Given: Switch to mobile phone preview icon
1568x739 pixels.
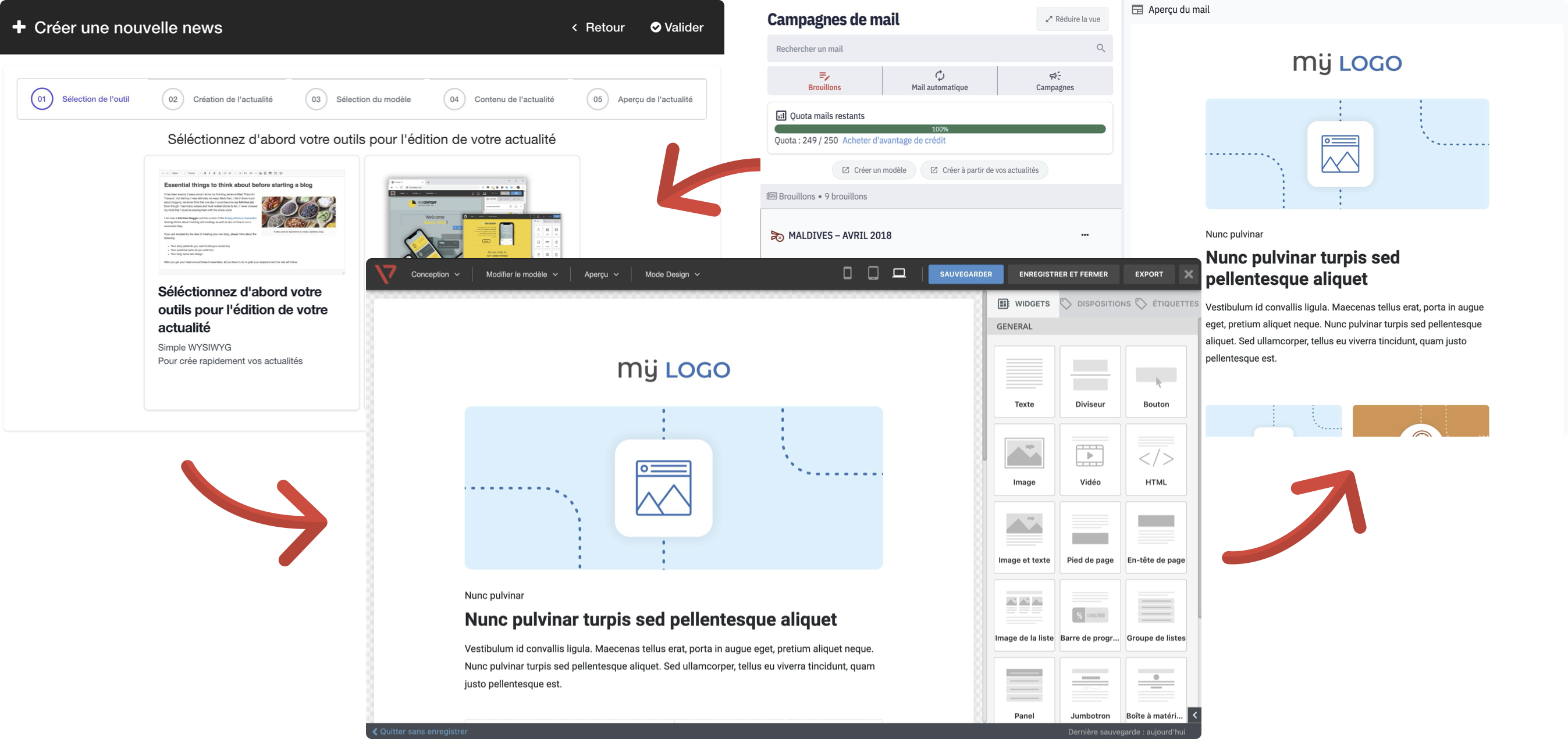Looking at the screenshot, I should click(847, 274).
